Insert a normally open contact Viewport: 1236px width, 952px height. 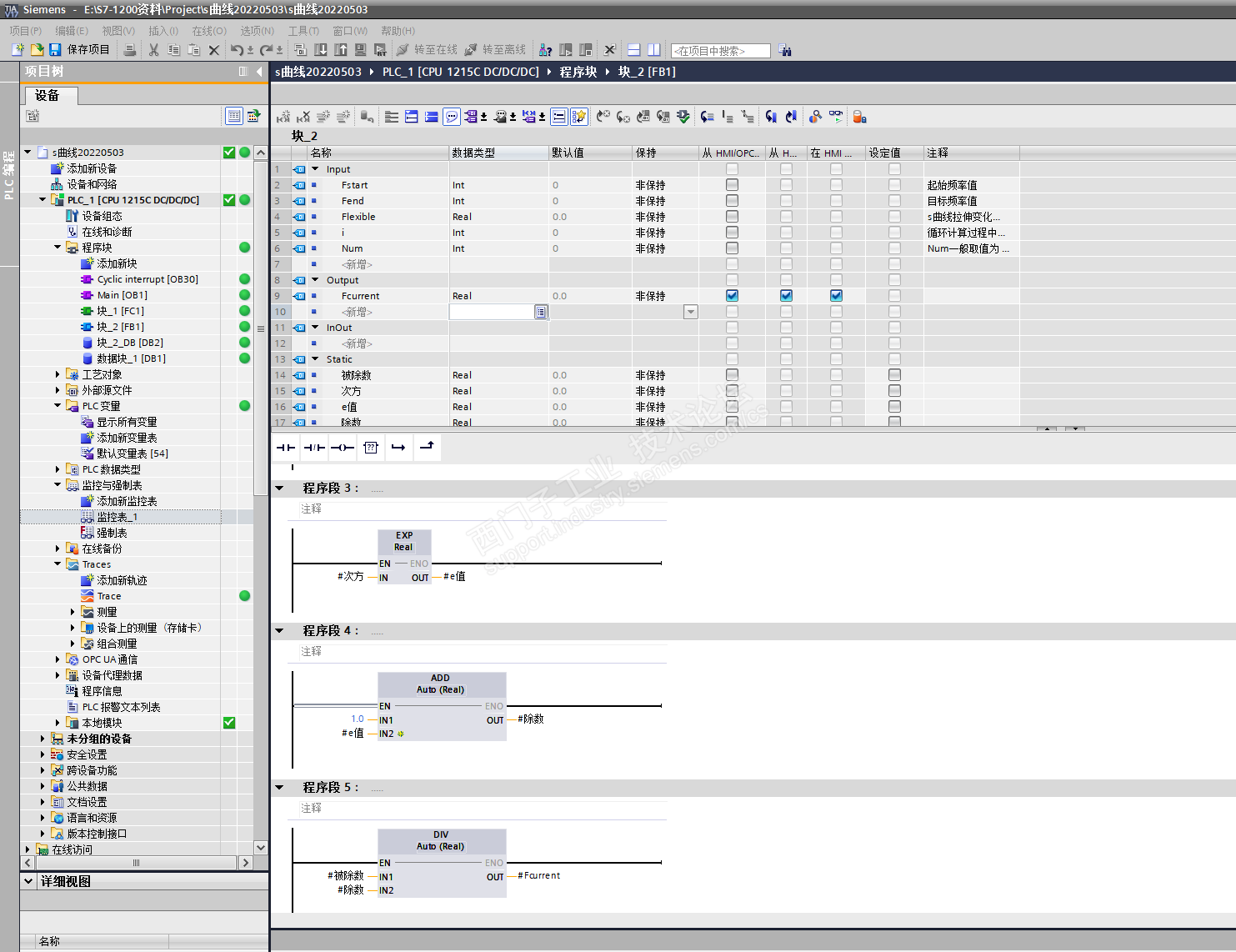[x=286, y=448]
